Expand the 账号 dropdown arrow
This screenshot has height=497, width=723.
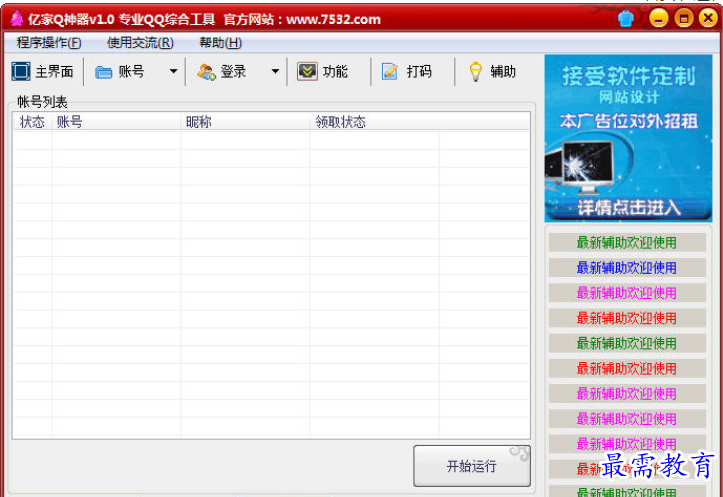pos(173,71)
